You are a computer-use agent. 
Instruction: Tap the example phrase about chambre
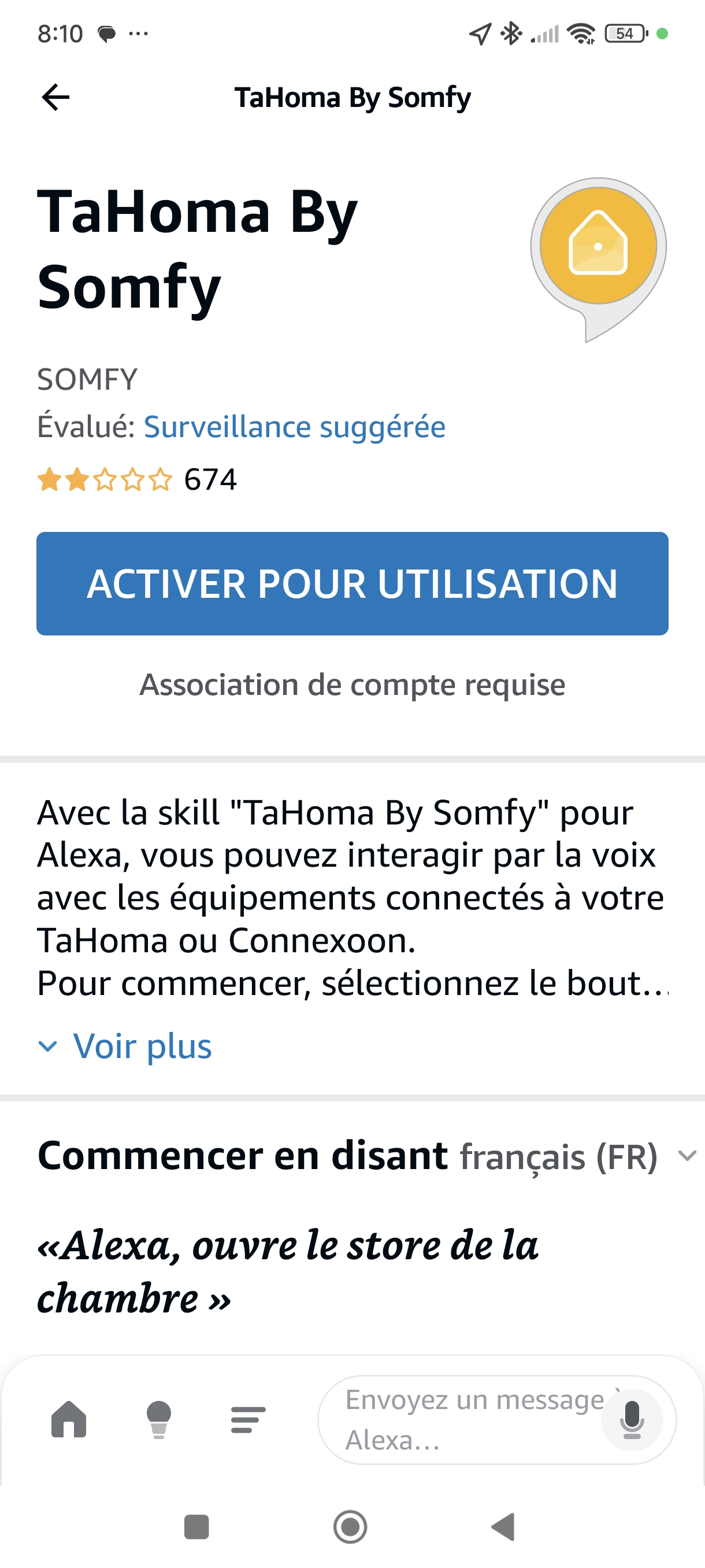[287, 1271]
